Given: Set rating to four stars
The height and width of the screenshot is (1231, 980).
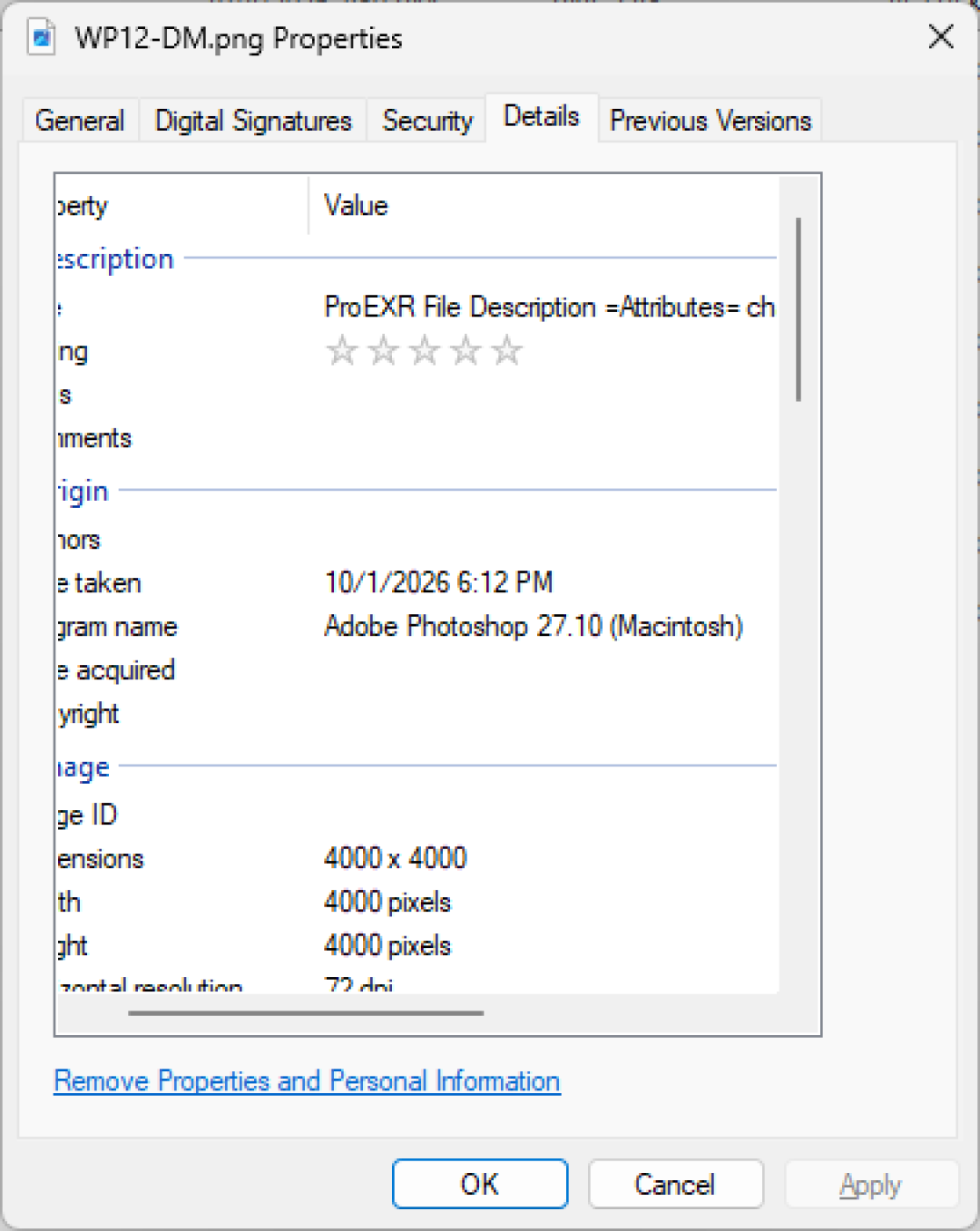Looking at the screenshot, I should (465, 350).
